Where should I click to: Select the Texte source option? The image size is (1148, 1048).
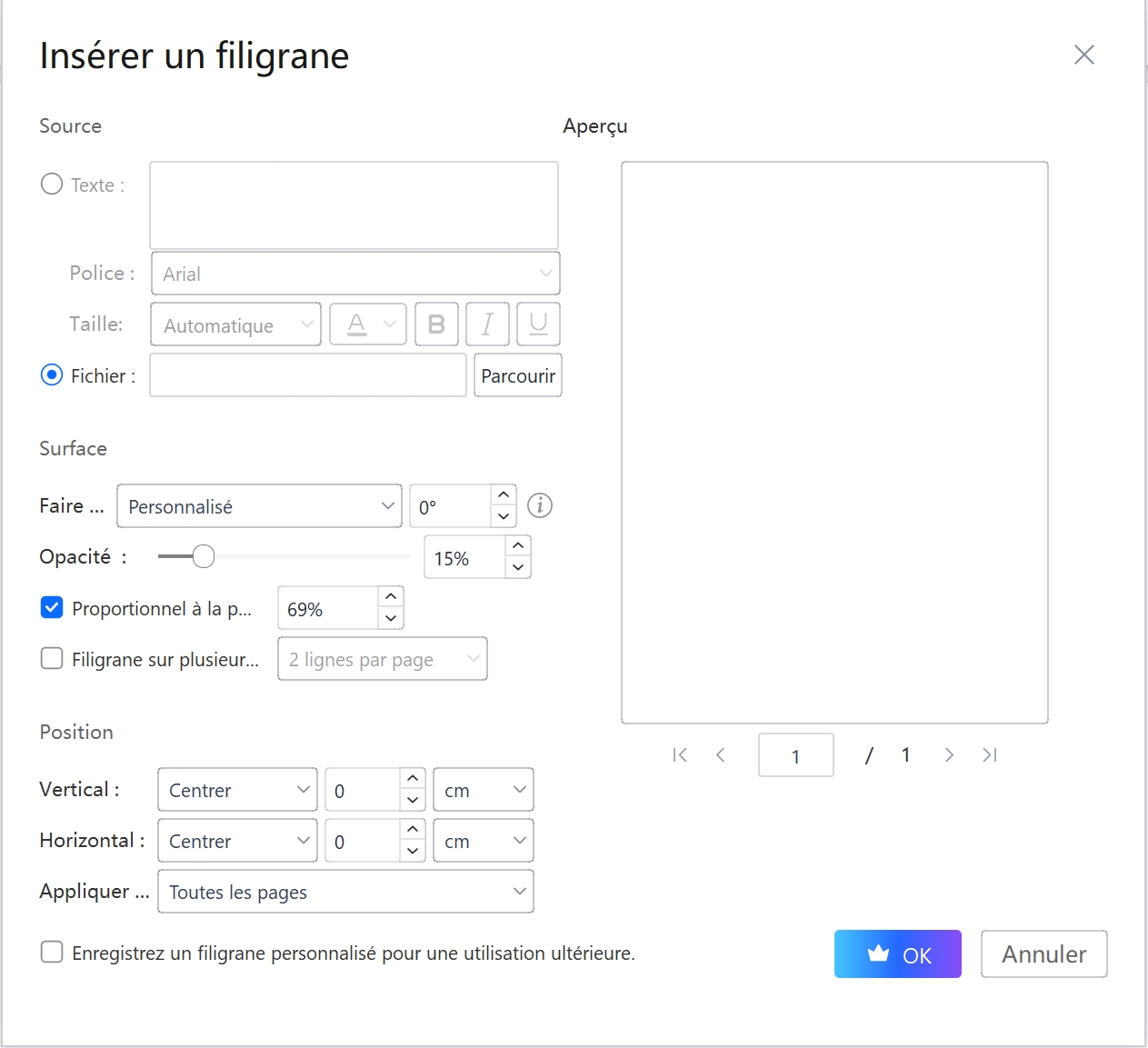click(x=52, y=184)
